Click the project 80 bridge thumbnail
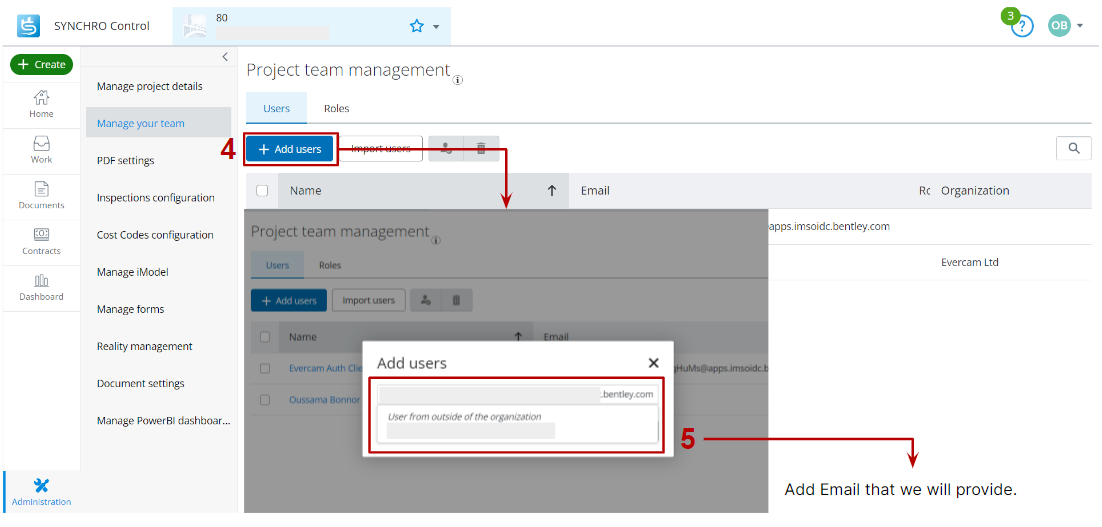Viewport: 1102px width, 527px height. coord(195,26)
